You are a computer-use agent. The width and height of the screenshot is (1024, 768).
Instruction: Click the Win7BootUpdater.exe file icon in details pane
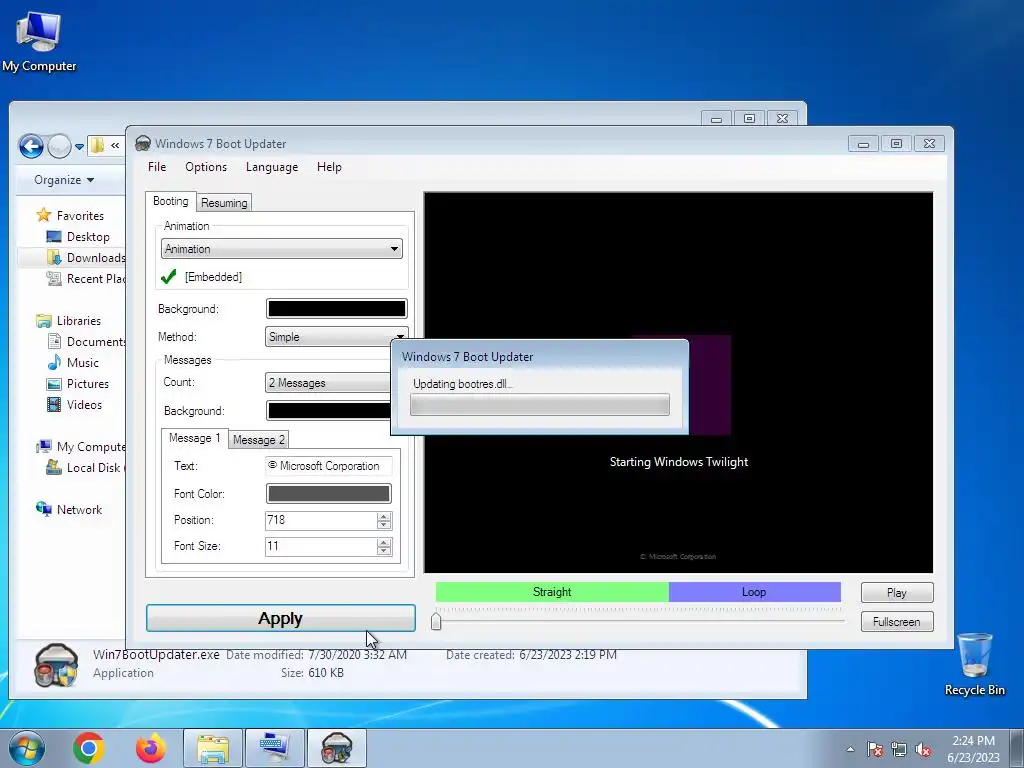point(56,665)
